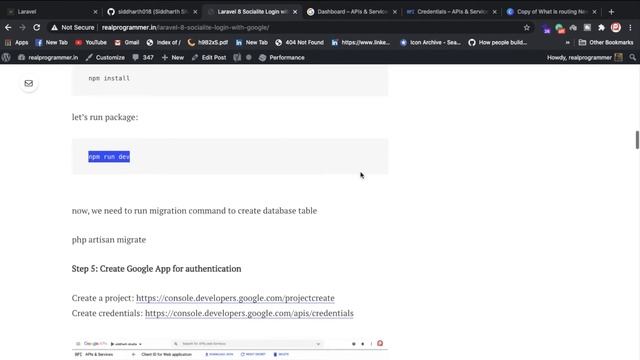Open the 'Howdy, realprogrammer' account menu
This screenshot has width=640, height=360.
click(x=584, y=58)
